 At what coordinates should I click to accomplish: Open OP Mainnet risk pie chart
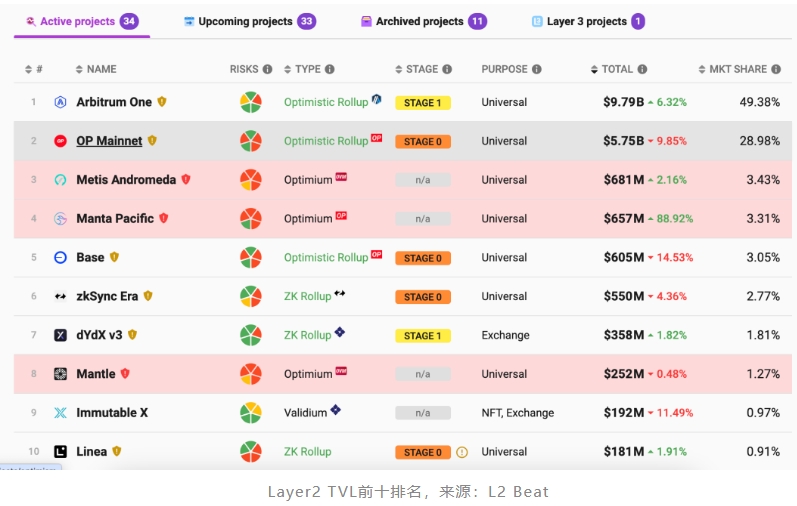pyautogui.click(x=251, y=141)
